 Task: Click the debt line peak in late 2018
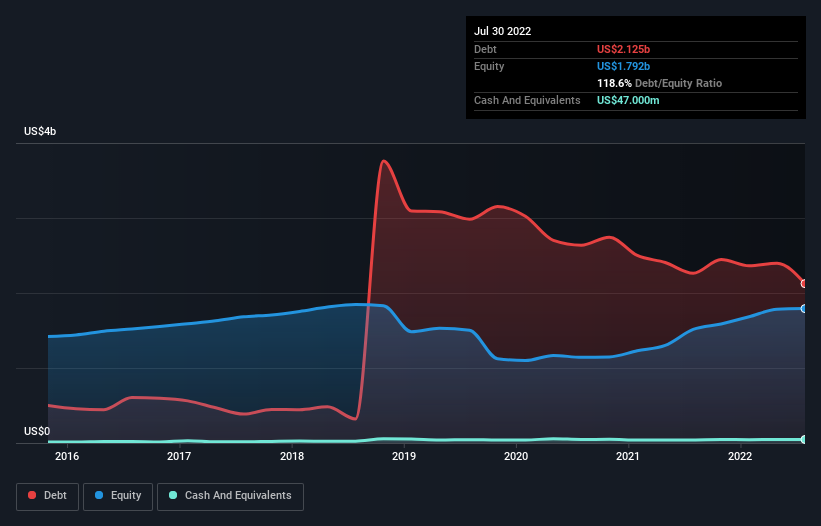point(384,161)
